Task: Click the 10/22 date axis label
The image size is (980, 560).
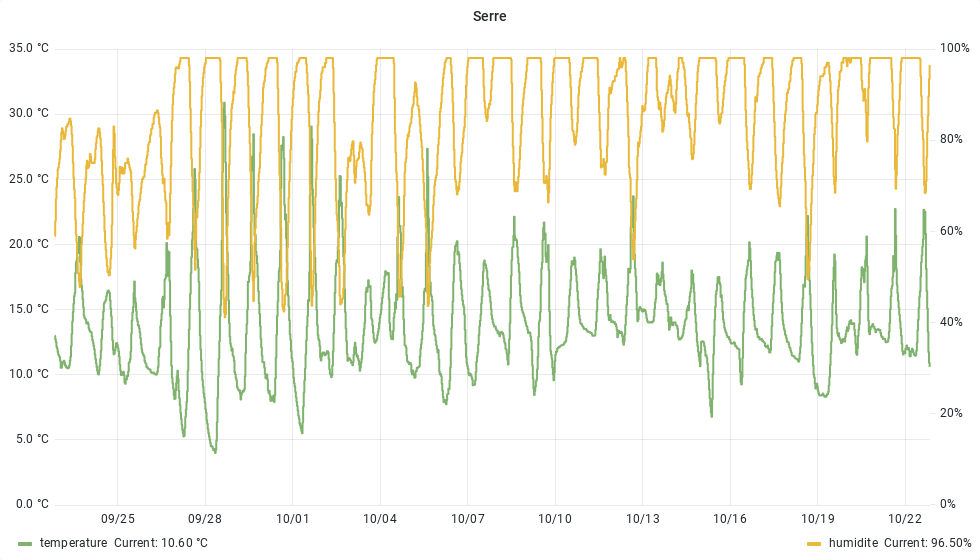Action: tap(905, 519)
